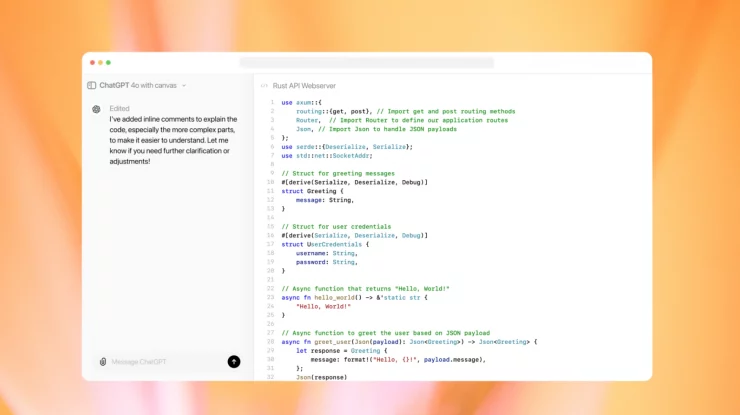Click the 'message: String,' line
The height and width of the screenshot is (415, 740).
[x=325, y=200]
